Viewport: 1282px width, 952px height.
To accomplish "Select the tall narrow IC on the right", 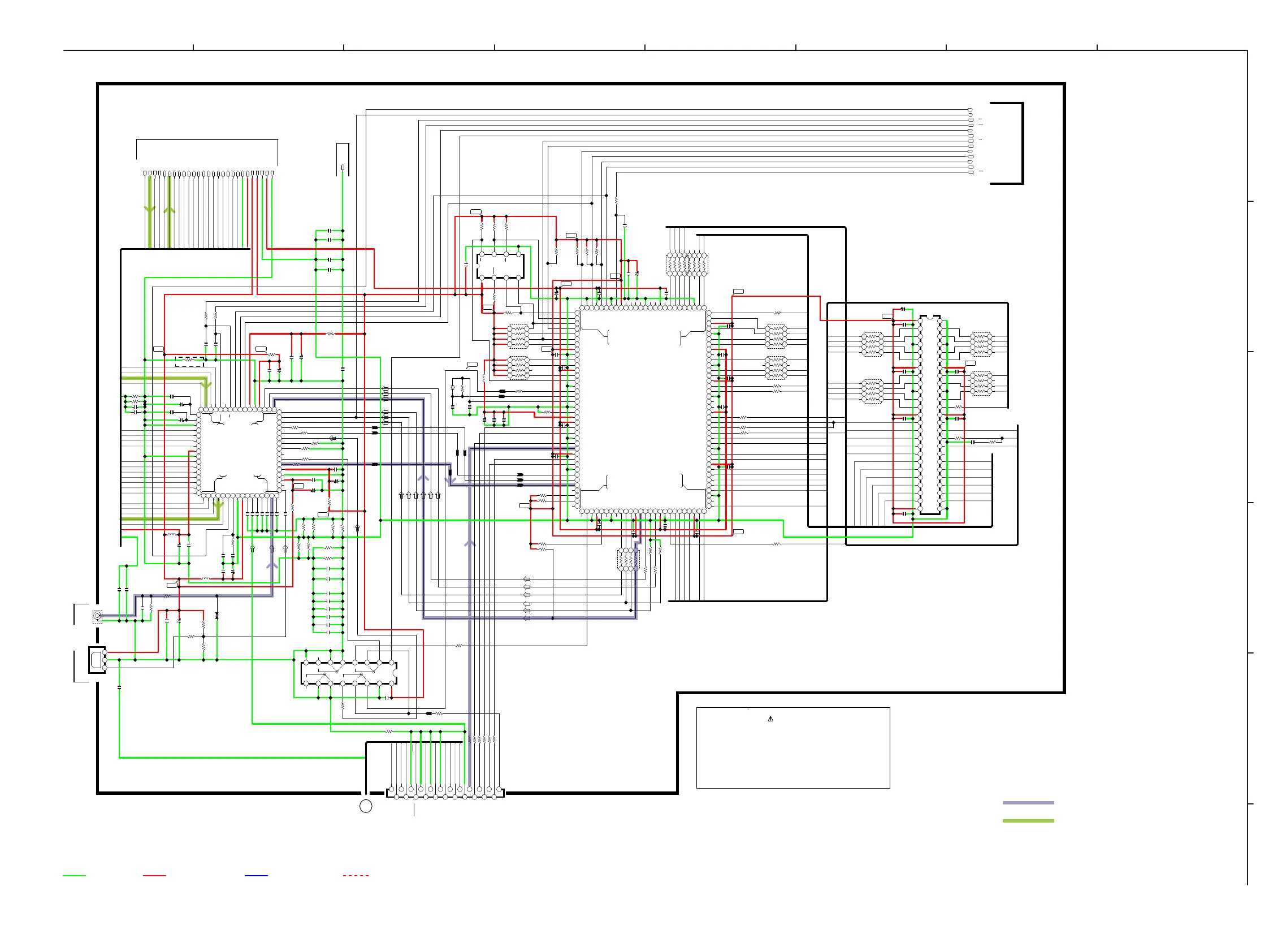I will click(930, 414).
